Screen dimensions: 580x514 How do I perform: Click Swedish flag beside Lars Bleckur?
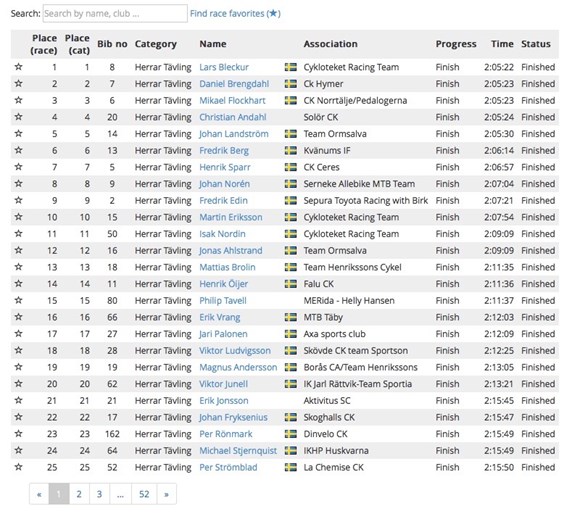click(291, 67)
